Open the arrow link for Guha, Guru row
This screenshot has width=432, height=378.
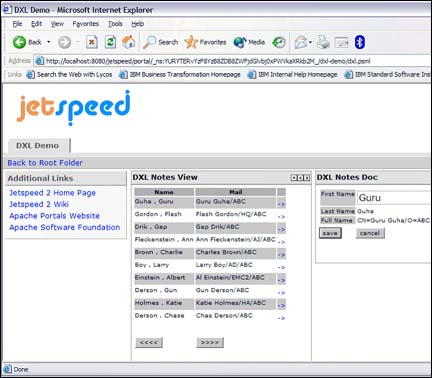click(x=281, y=204)
